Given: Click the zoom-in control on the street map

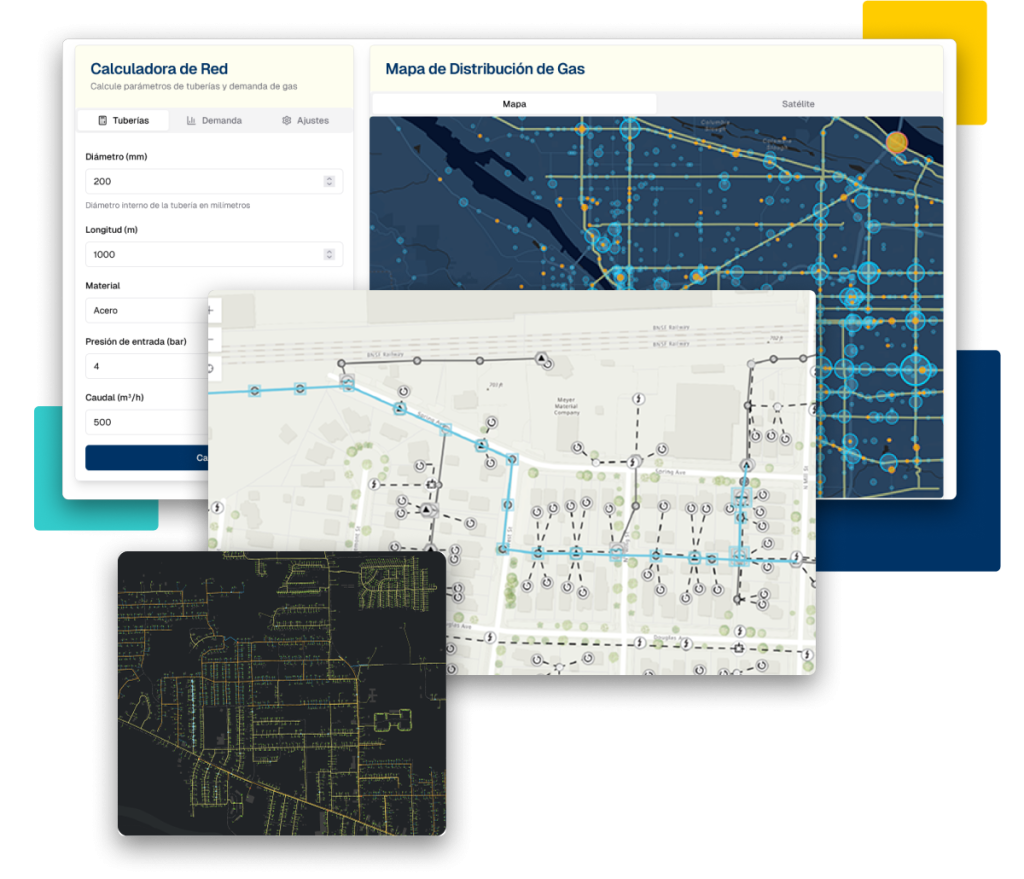Looking at the screenshot, I should pyautogui.click(x=210, y=310).
